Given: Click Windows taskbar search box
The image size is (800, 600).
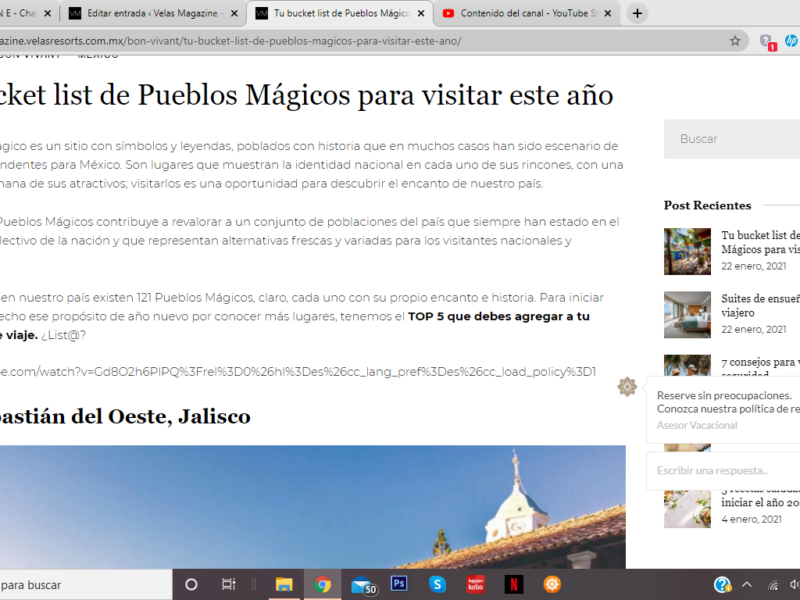Looking at the screenshot, I should tap(86, 585).
